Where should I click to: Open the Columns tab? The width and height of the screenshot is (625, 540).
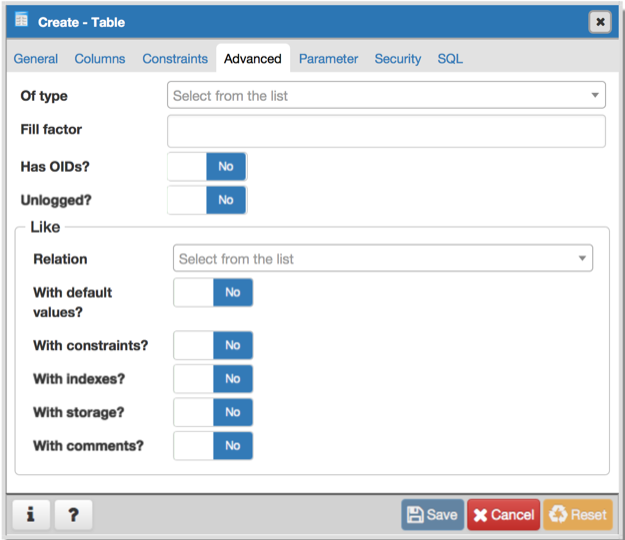[x=100, y=59]
